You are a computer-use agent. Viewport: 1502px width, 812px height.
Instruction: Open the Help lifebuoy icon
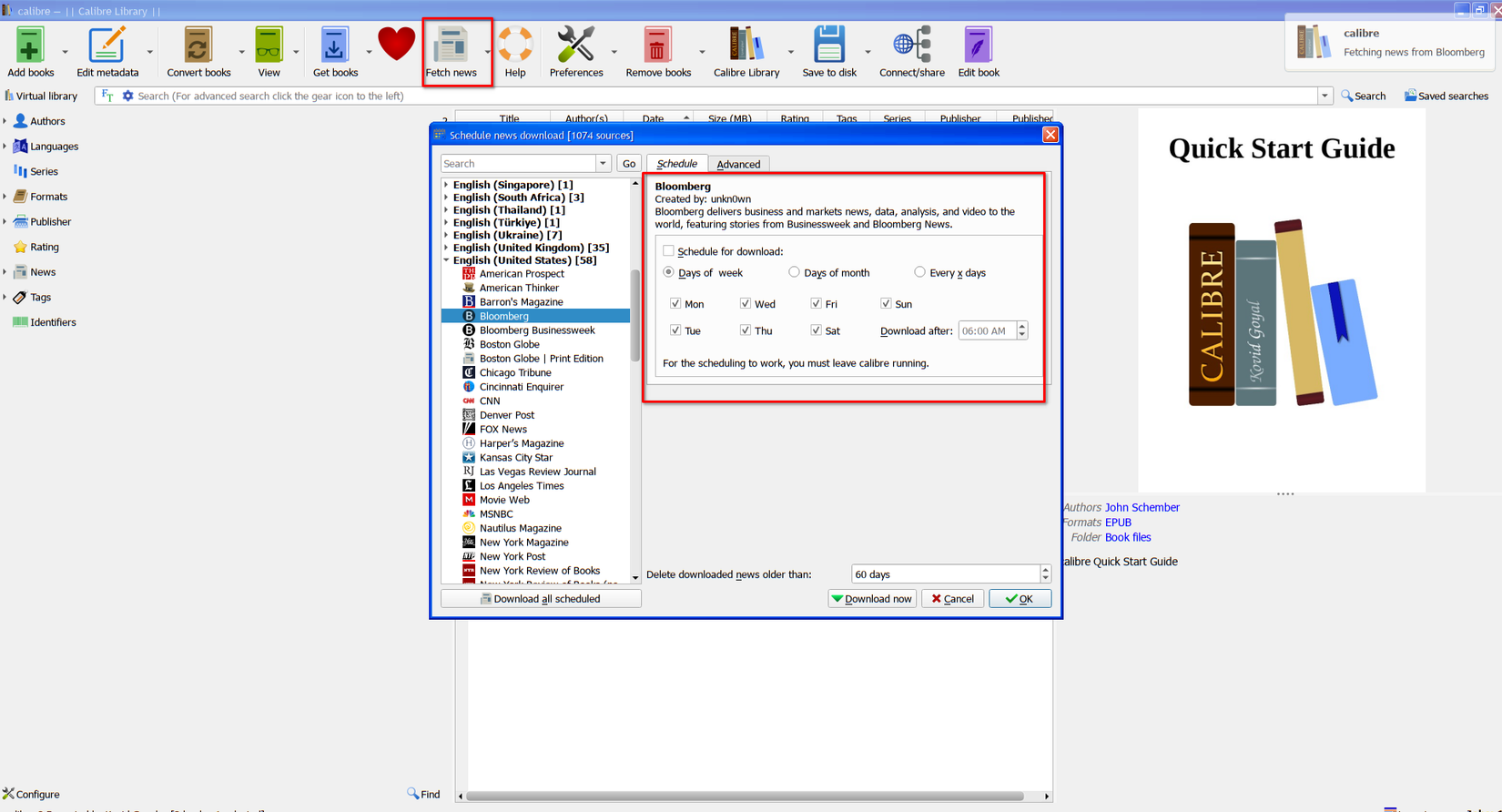515,45
